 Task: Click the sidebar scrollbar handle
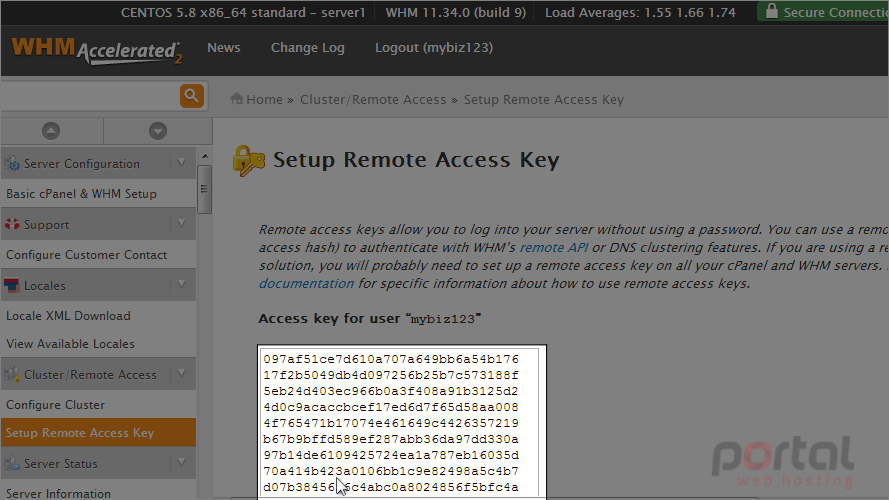point(205,189)
